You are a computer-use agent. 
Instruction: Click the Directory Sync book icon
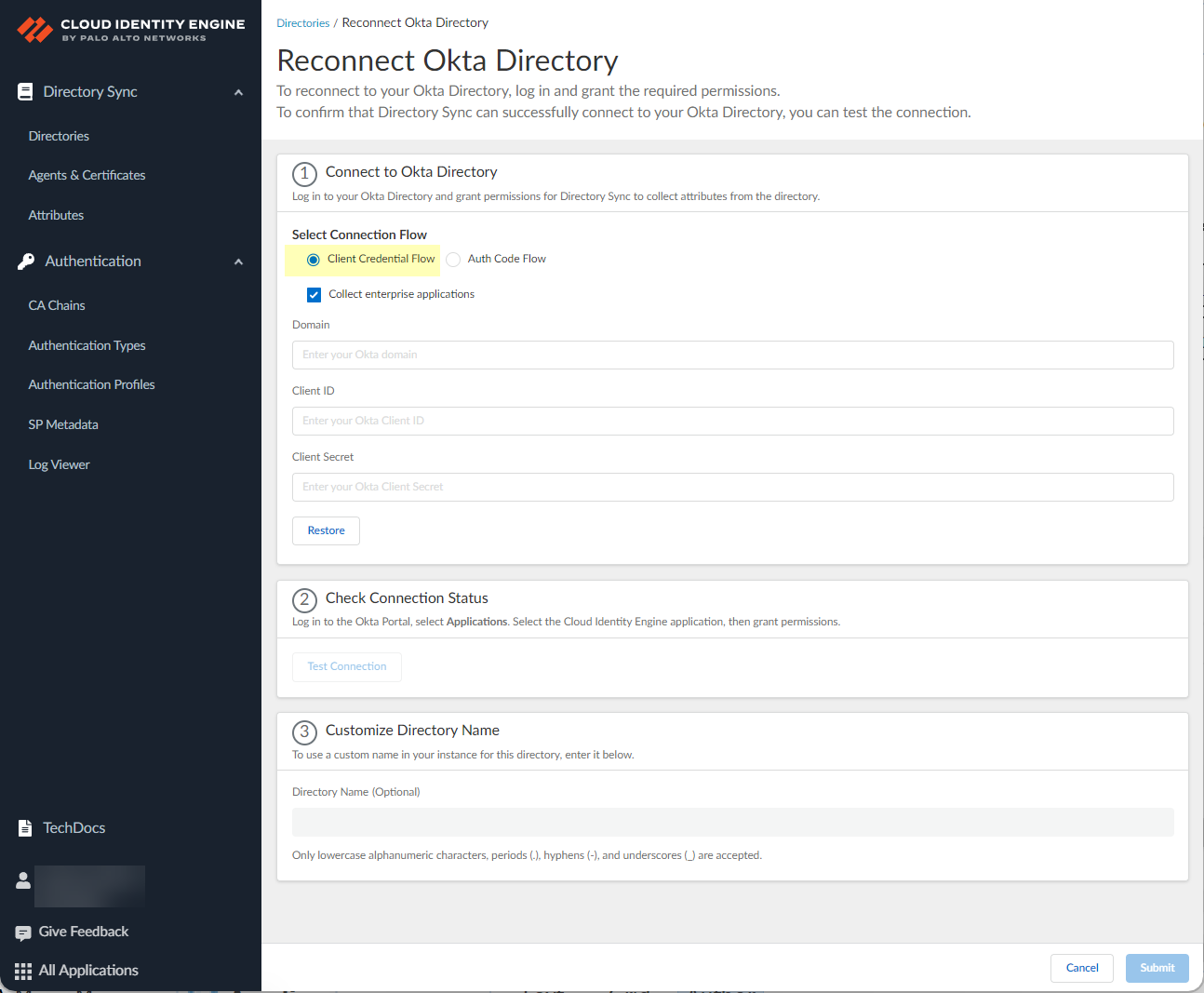click(x=25, y=91)
